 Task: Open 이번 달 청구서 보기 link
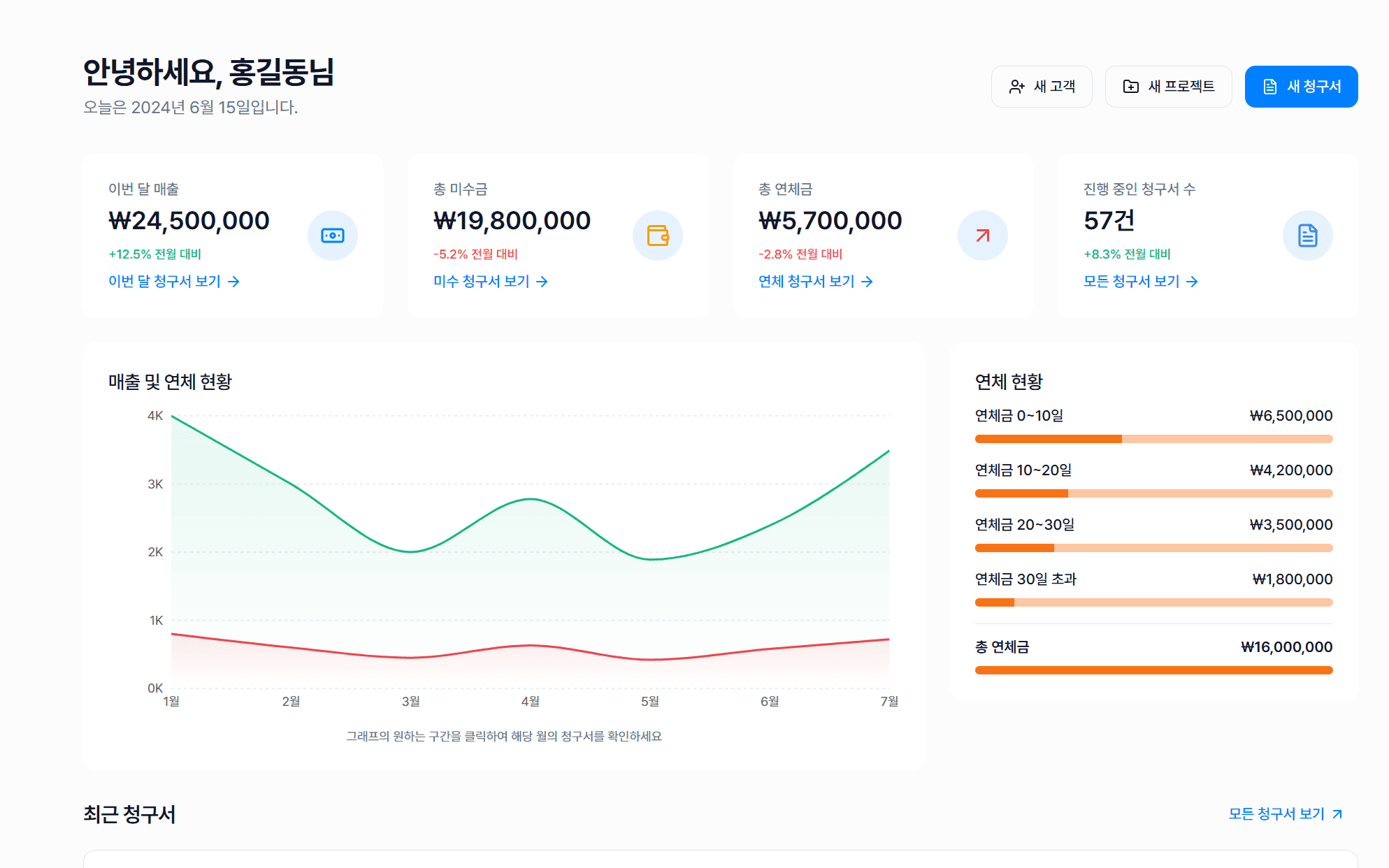pyautogui.click(x=174, y=282)
